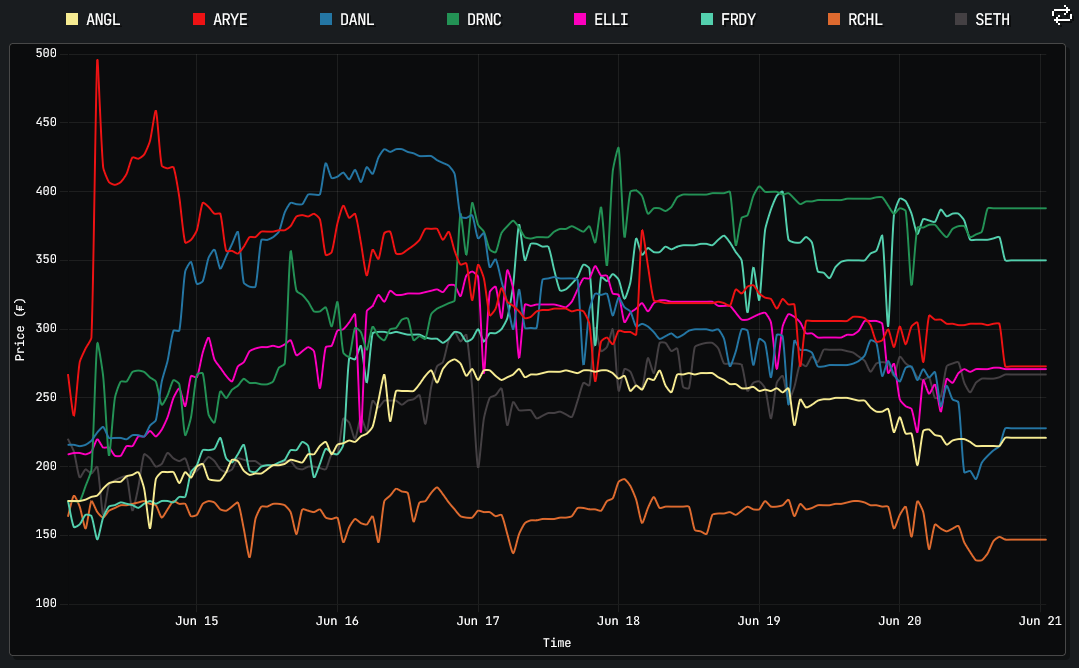This screenshot has width=1079, height=668.
Task: Click the 450 price axis value
Action: [46, 122]
